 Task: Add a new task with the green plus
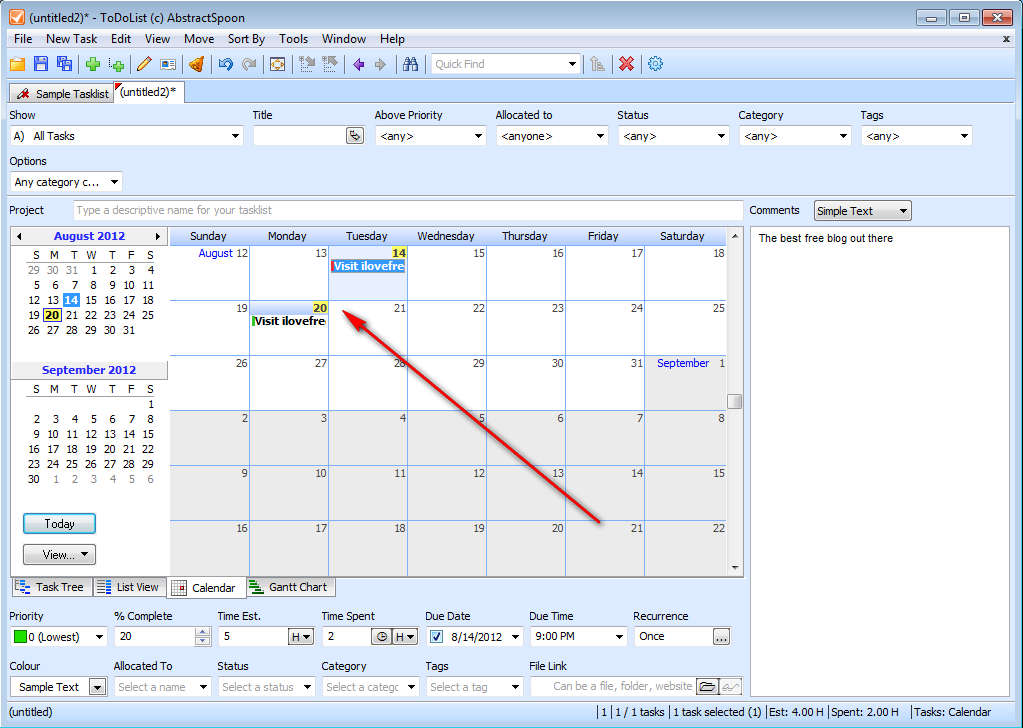[93, 64]
